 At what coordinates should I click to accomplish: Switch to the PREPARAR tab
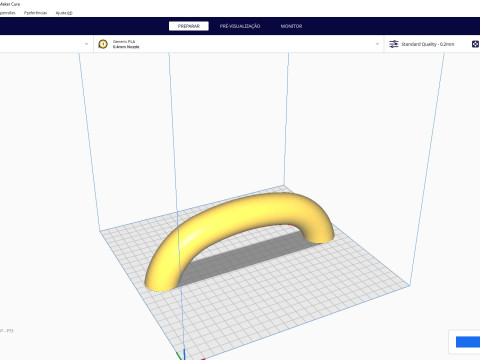click(x=189, y=26)
